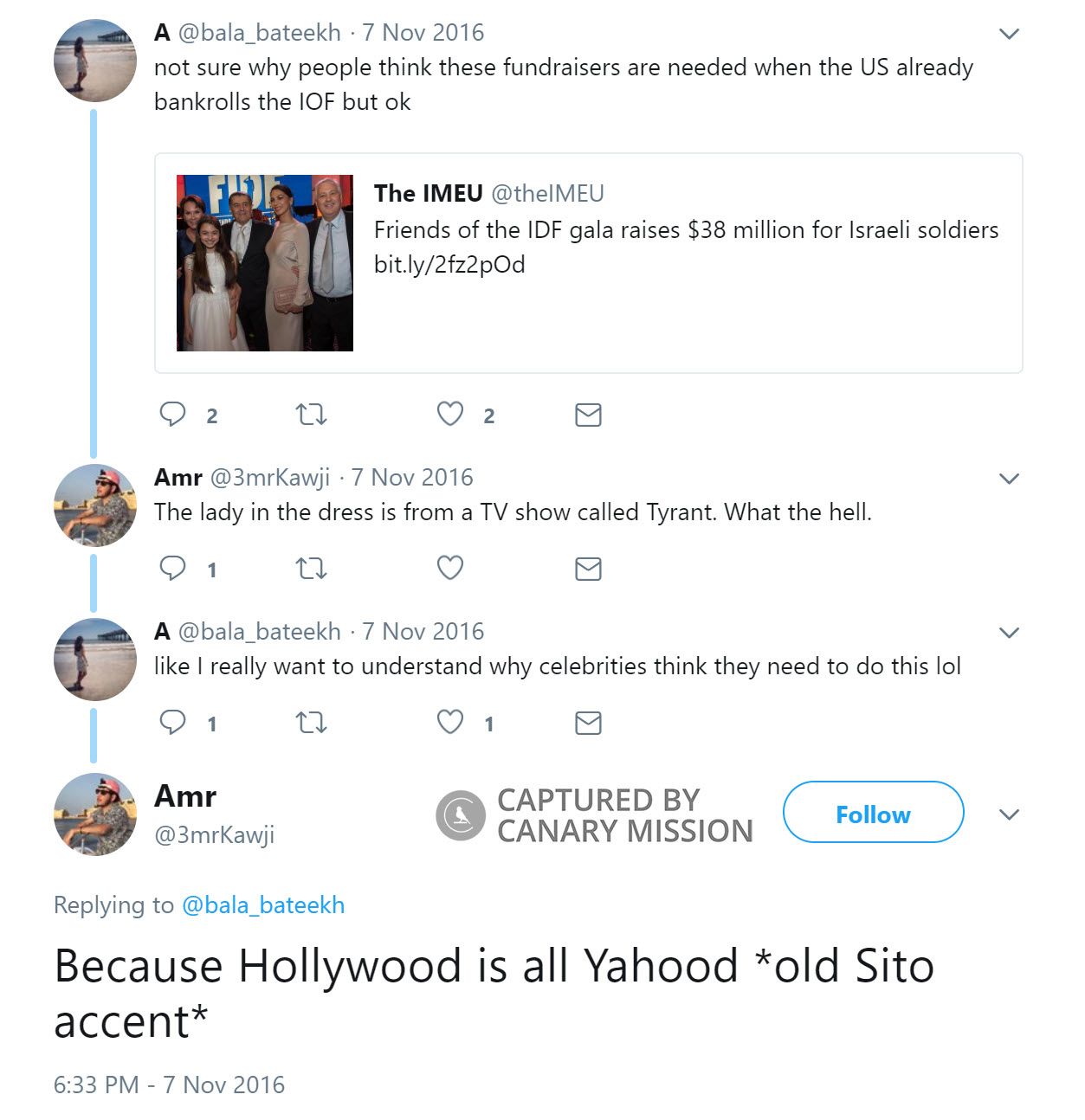
Task: Follow the Amr account
Action: point(873,813)
